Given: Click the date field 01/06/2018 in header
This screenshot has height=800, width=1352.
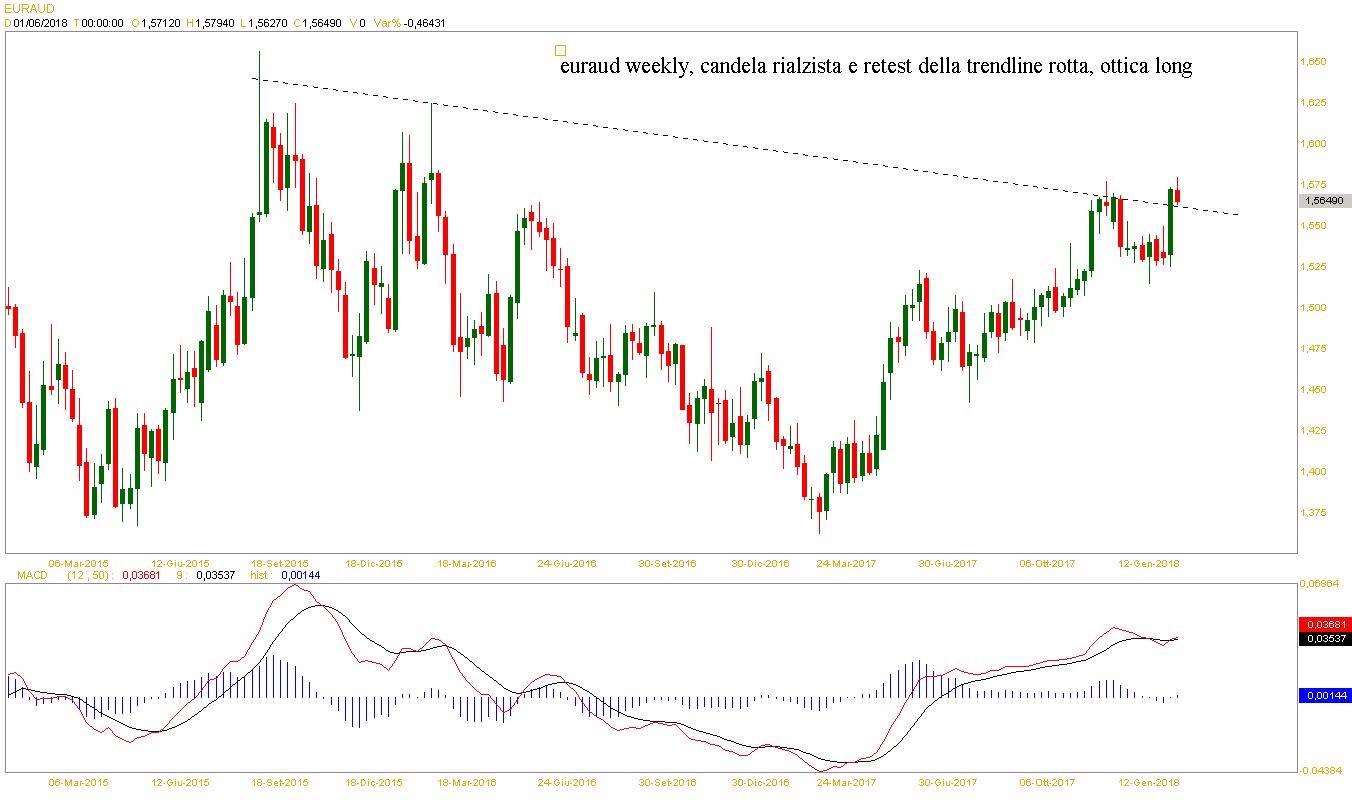Looking at the screenshot, I should [40, 23].
